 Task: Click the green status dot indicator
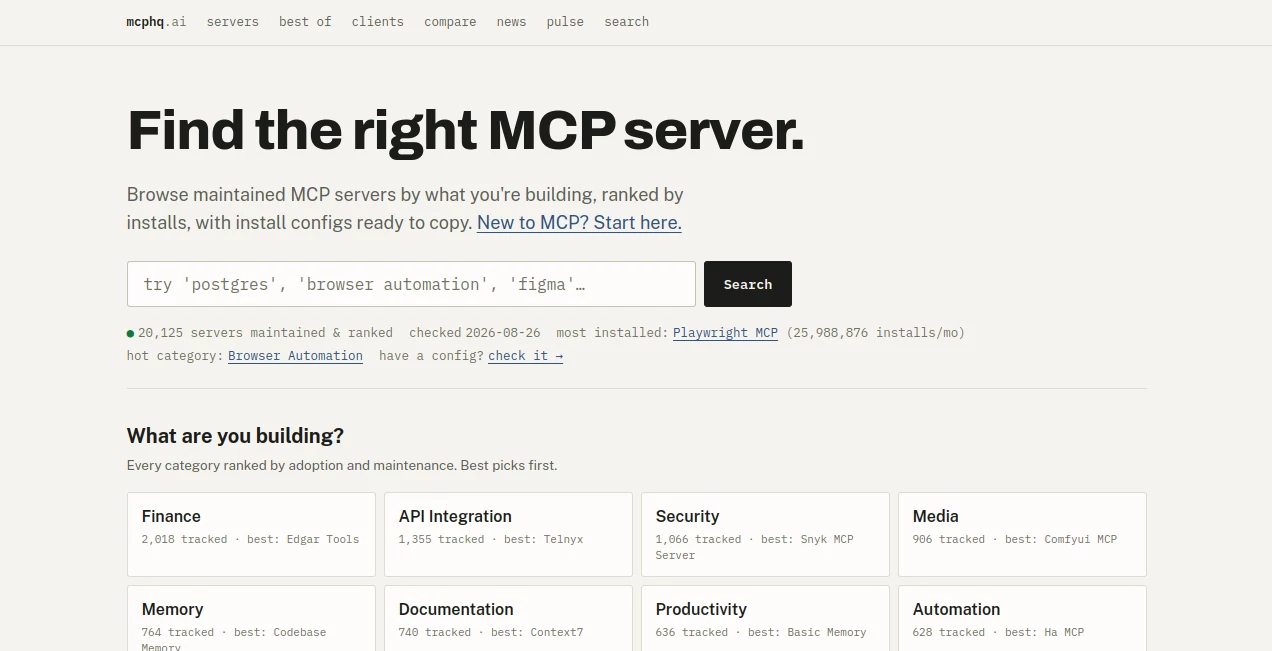pos(130,333)
